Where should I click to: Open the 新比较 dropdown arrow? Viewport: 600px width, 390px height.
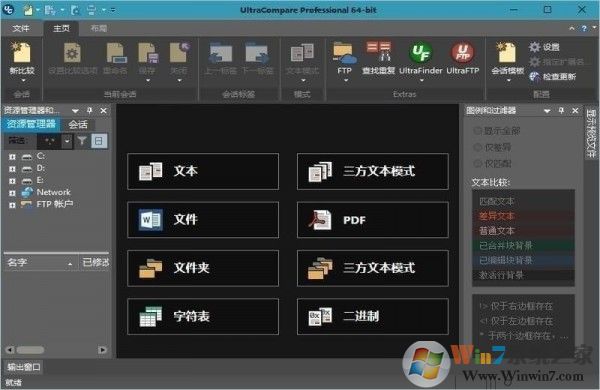click(23, 80)
